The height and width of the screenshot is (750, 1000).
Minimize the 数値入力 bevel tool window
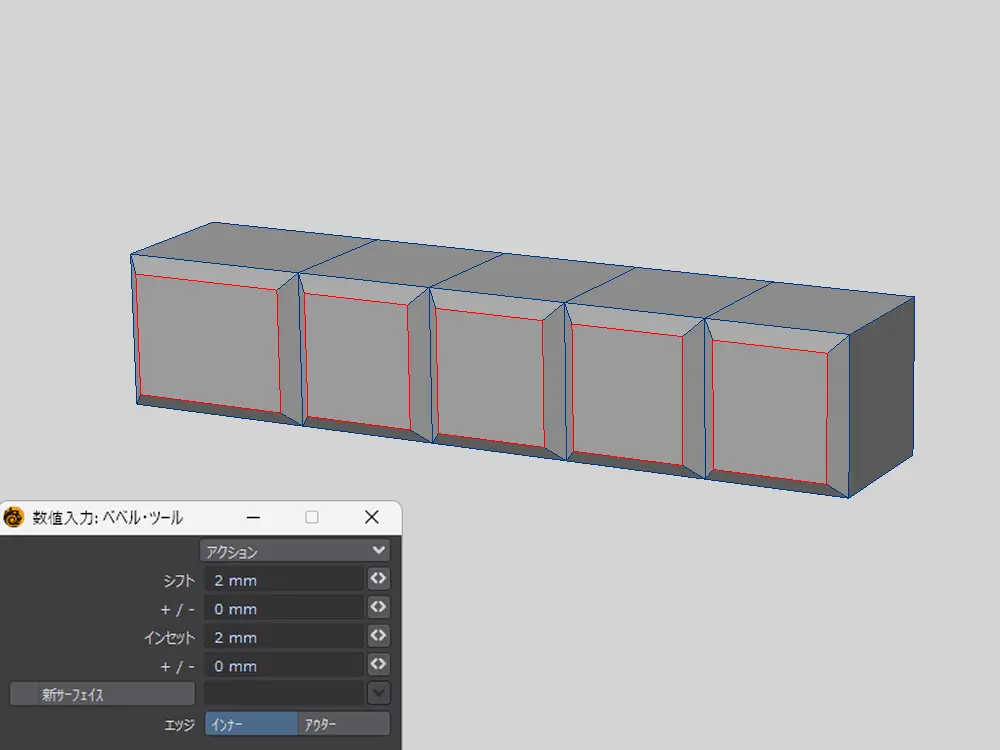(x=253, y=517)
